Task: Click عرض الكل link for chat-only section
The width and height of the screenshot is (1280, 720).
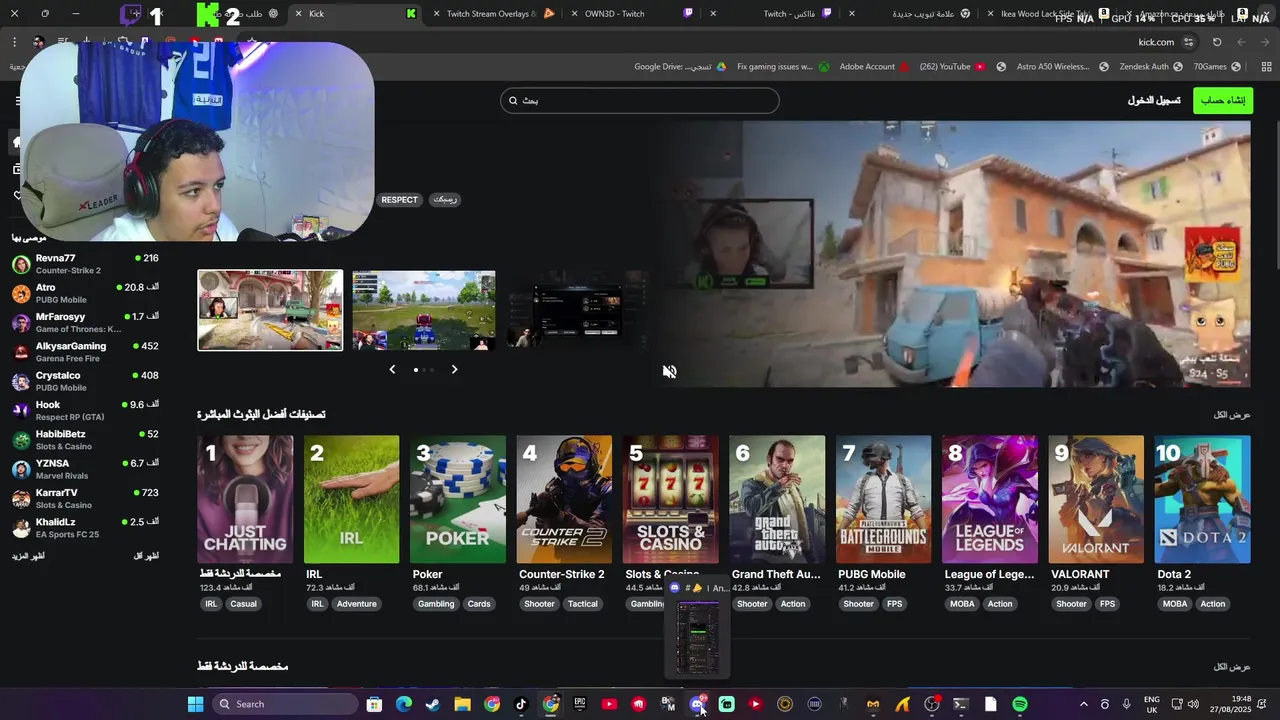Action: point(1232,667)
